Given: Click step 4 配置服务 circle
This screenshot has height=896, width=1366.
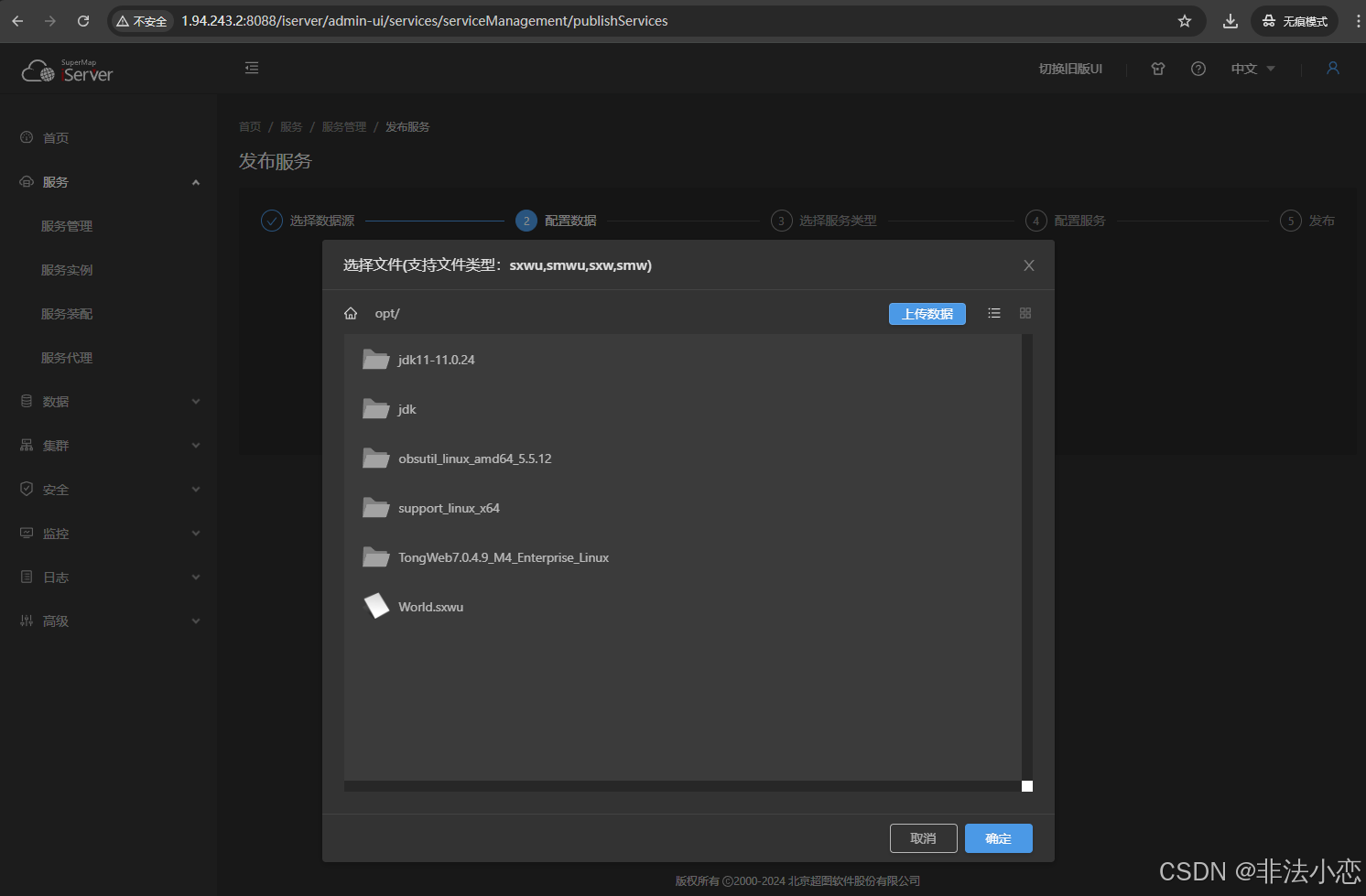Looking at the screenshot, I should coord(1035,221).
